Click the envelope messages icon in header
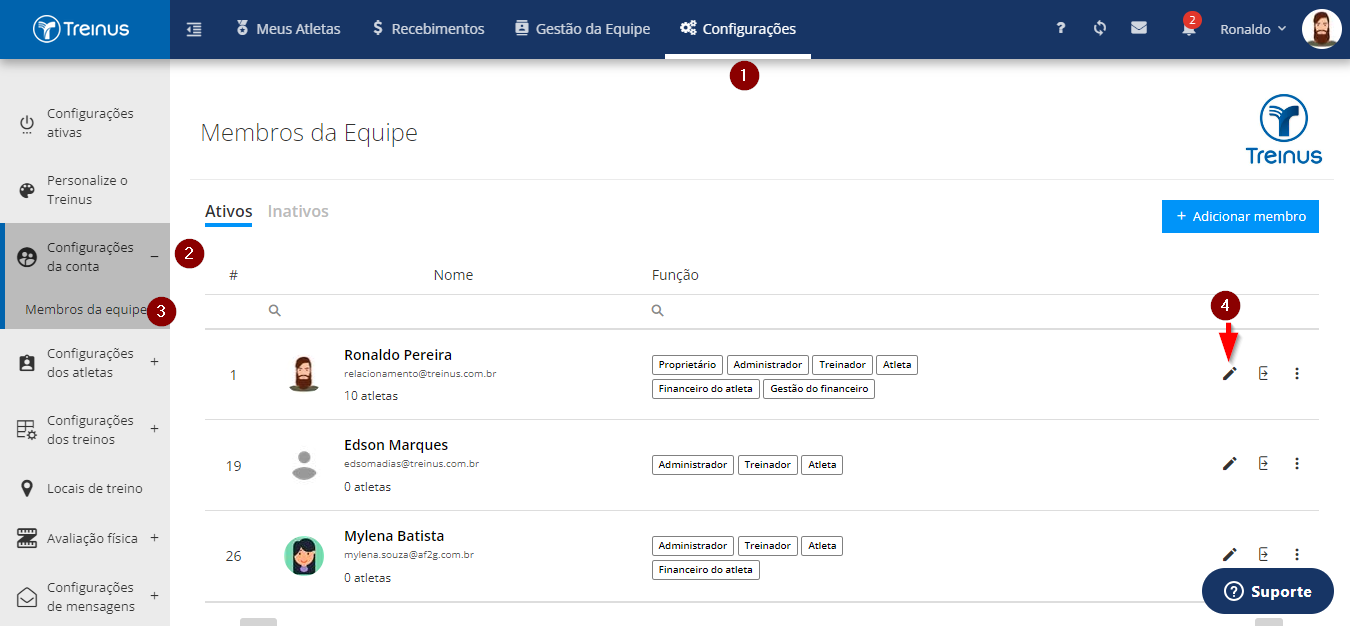 tap(1139, 28)
